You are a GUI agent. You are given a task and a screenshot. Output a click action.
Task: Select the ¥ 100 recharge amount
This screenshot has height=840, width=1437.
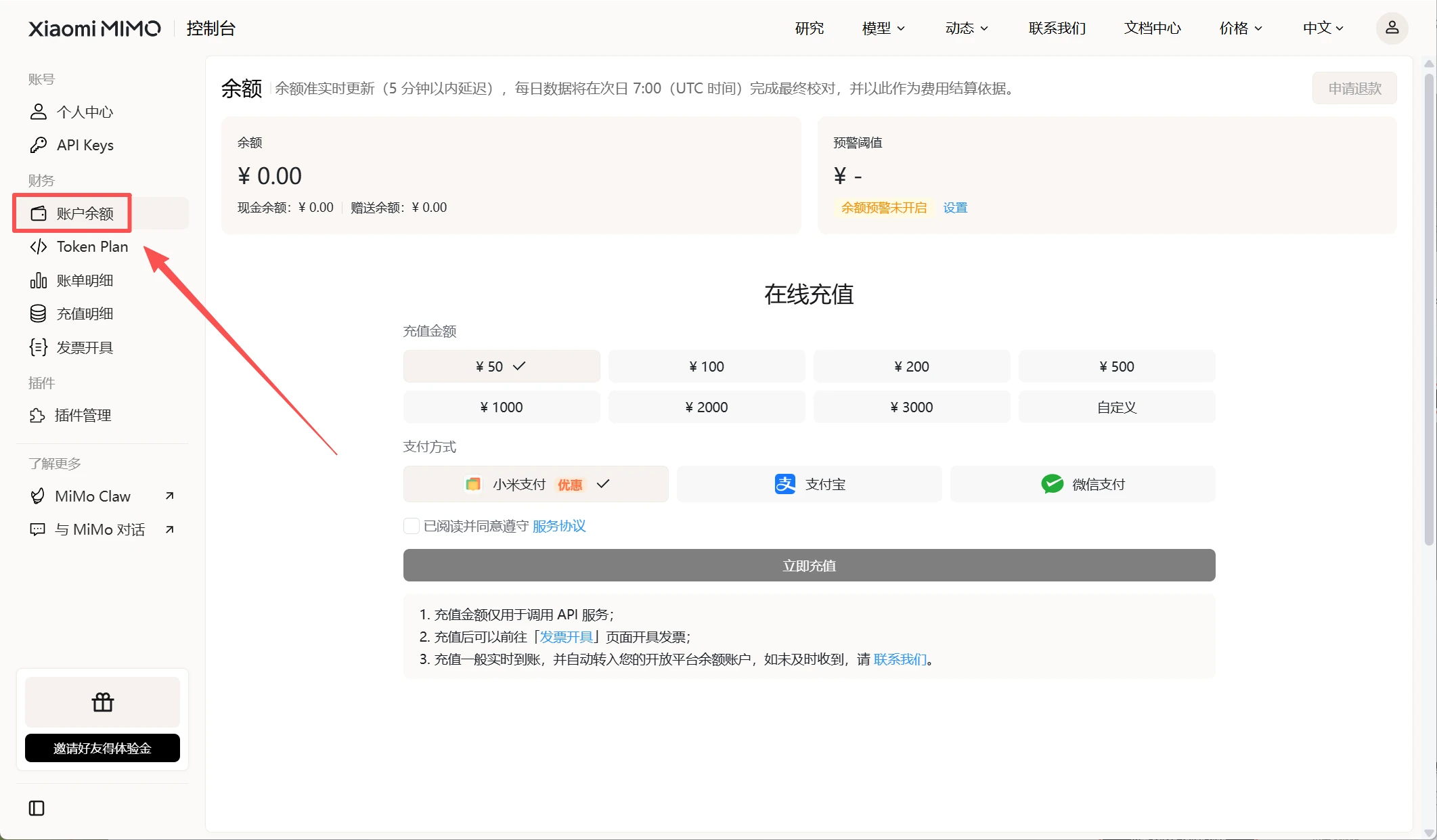pos(707,366)
